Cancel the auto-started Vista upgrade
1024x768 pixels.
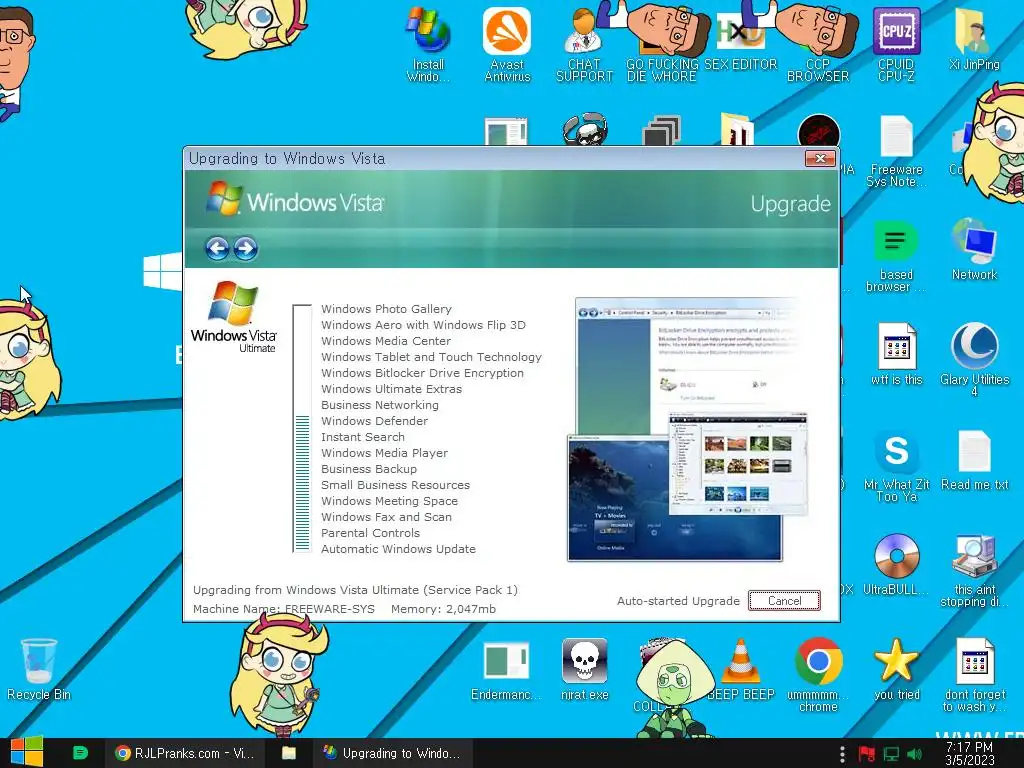coord(784,601)
